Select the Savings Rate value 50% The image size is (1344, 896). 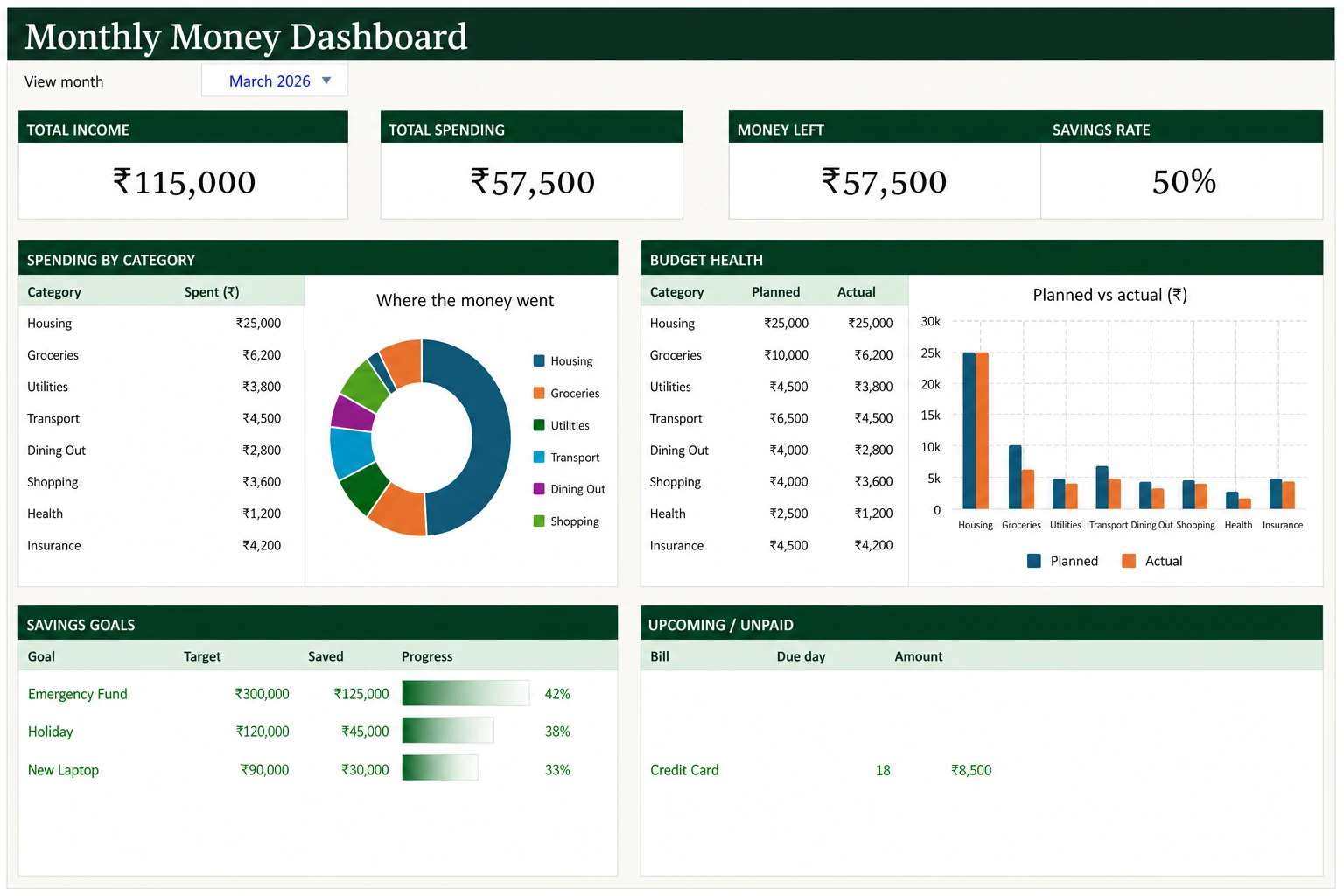(x=1184, y=181)
